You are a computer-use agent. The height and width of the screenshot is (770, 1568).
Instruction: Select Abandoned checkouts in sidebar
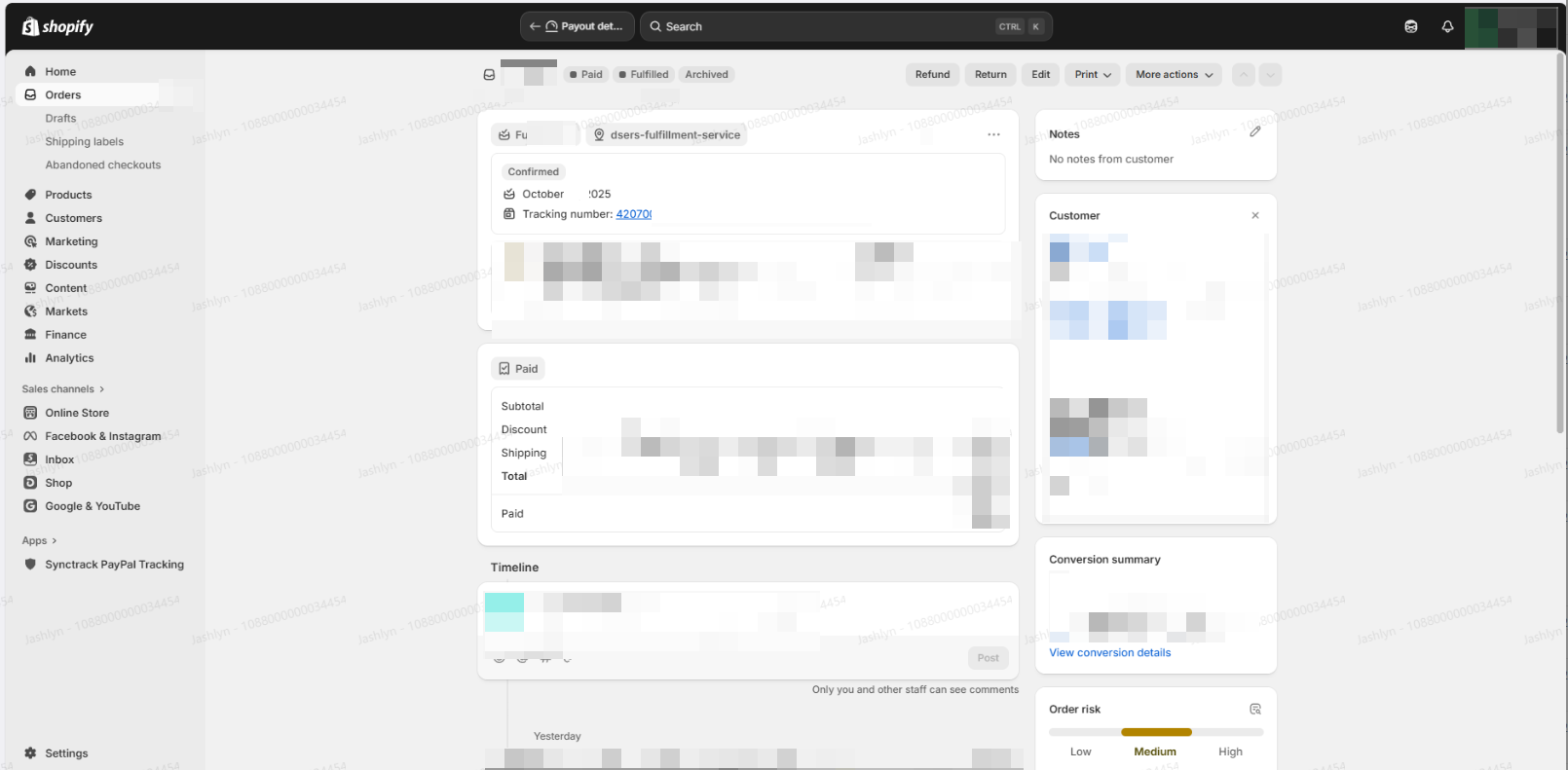(103, 165)
